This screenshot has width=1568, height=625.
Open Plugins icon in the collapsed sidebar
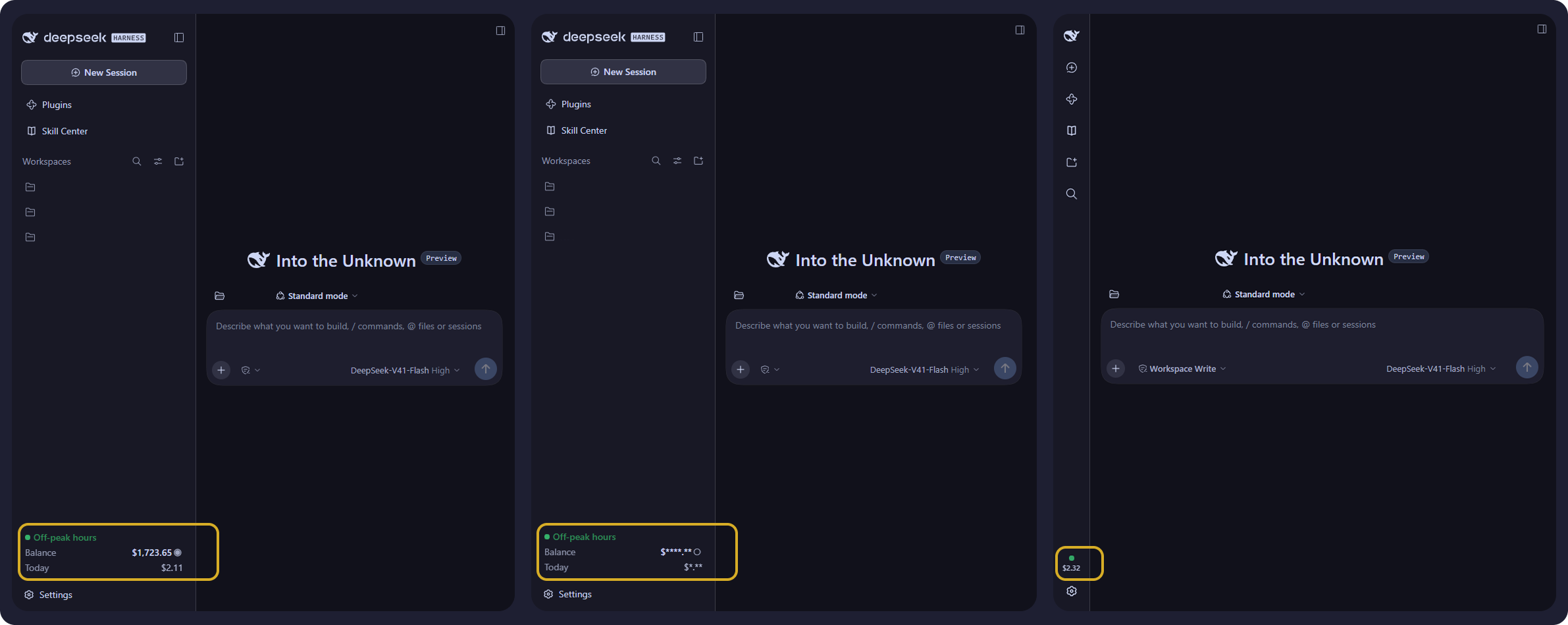(x=1072, y=99)
